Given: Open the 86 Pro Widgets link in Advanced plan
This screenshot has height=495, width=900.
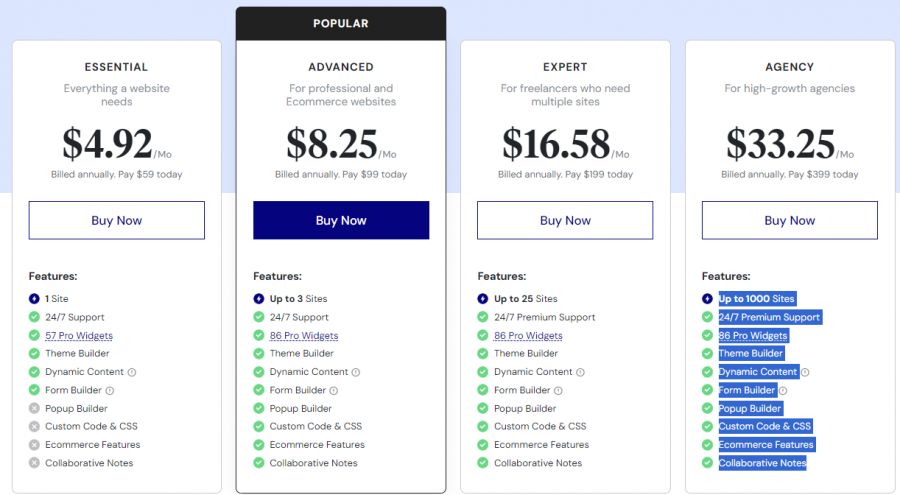Looking at the screenshot, I should pos(304,336).
